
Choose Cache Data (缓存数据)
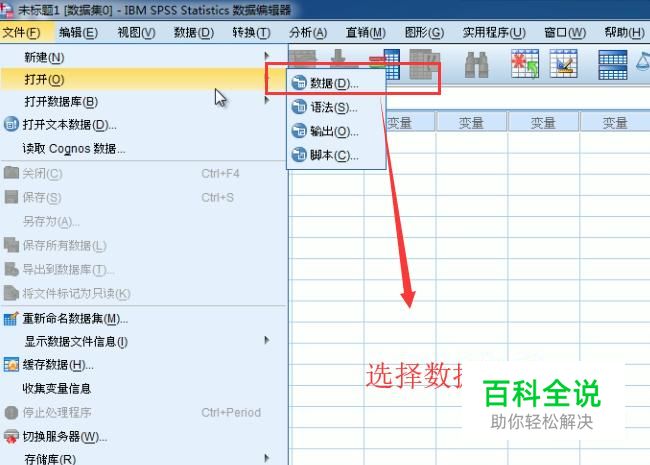(x=143, y=365)
